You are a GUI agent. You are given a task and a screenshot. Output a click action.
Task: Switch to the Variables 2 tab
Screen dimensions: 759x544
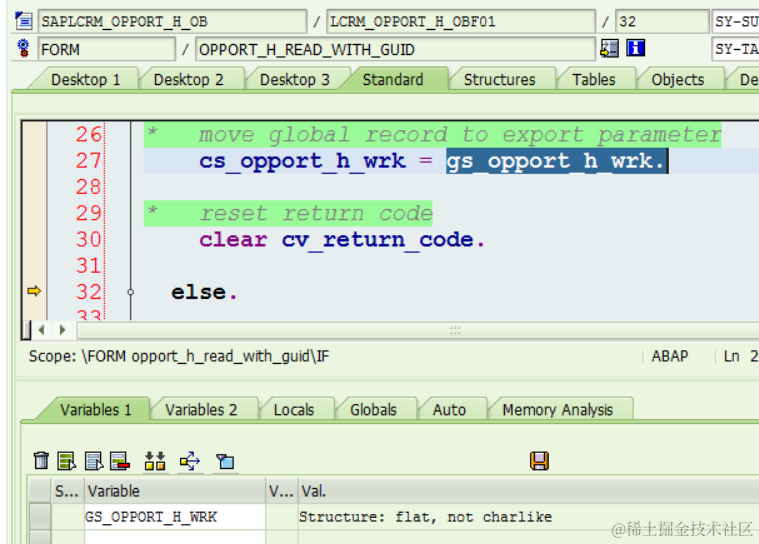201,410
